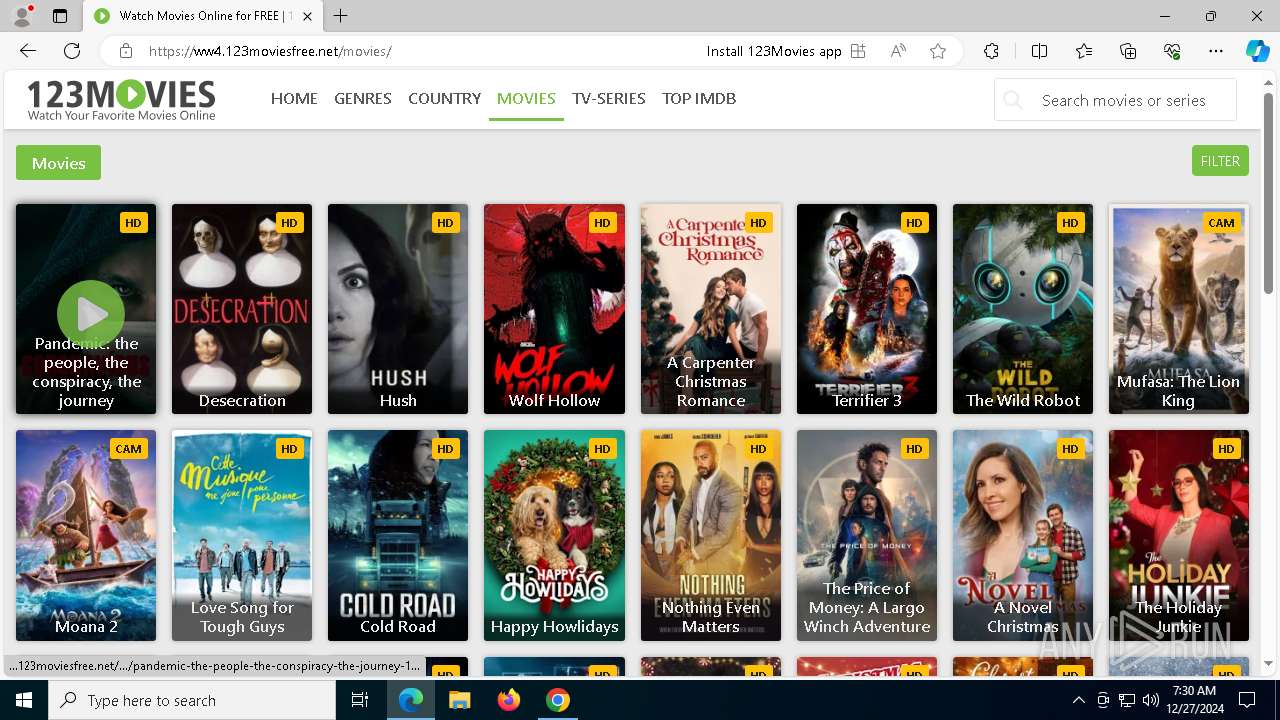1280x720 pixels.
Task: Open the Extensions puzzle icon
Action: (x=991, y=51)
